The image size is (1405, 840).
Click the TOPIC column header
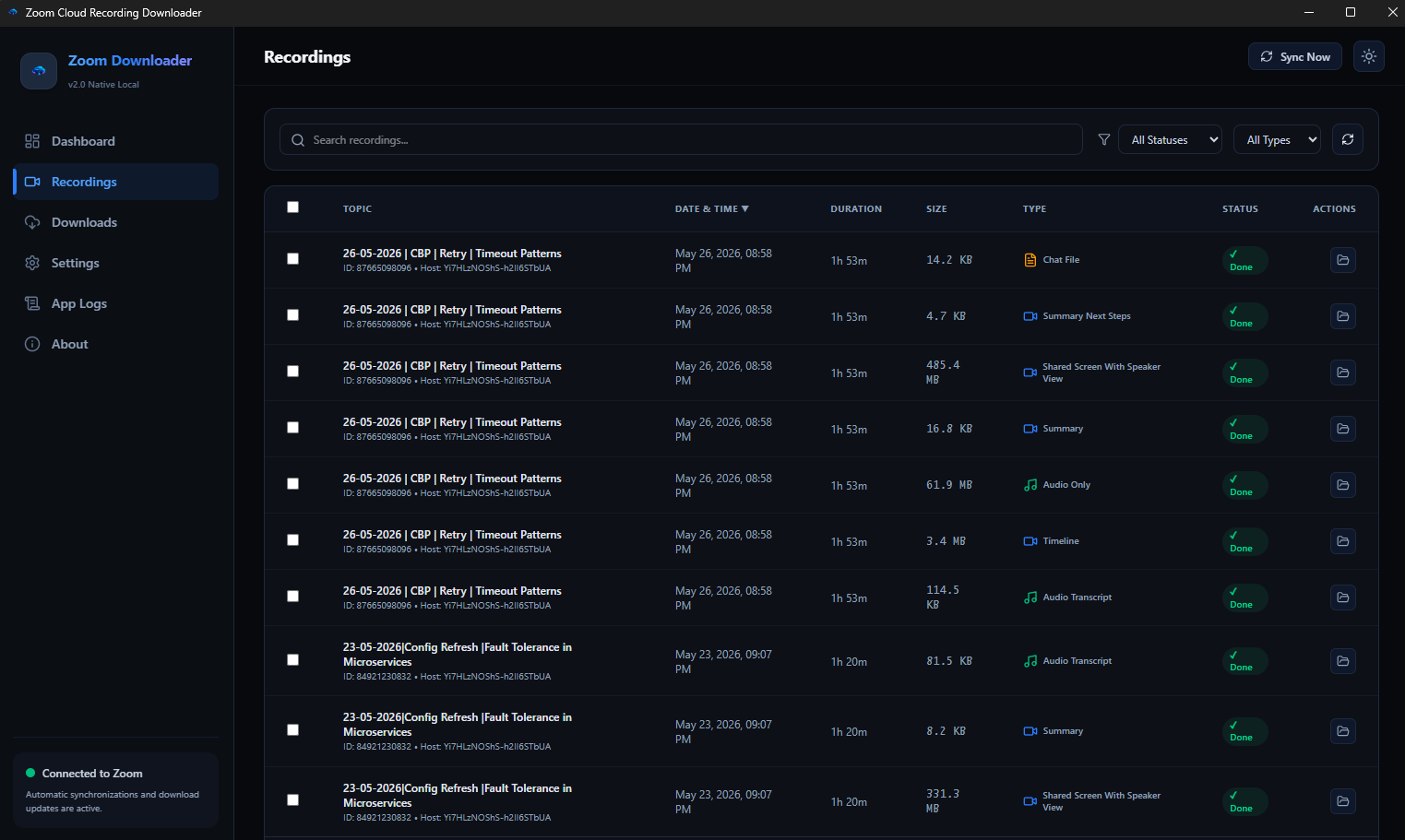coord(357,209)
